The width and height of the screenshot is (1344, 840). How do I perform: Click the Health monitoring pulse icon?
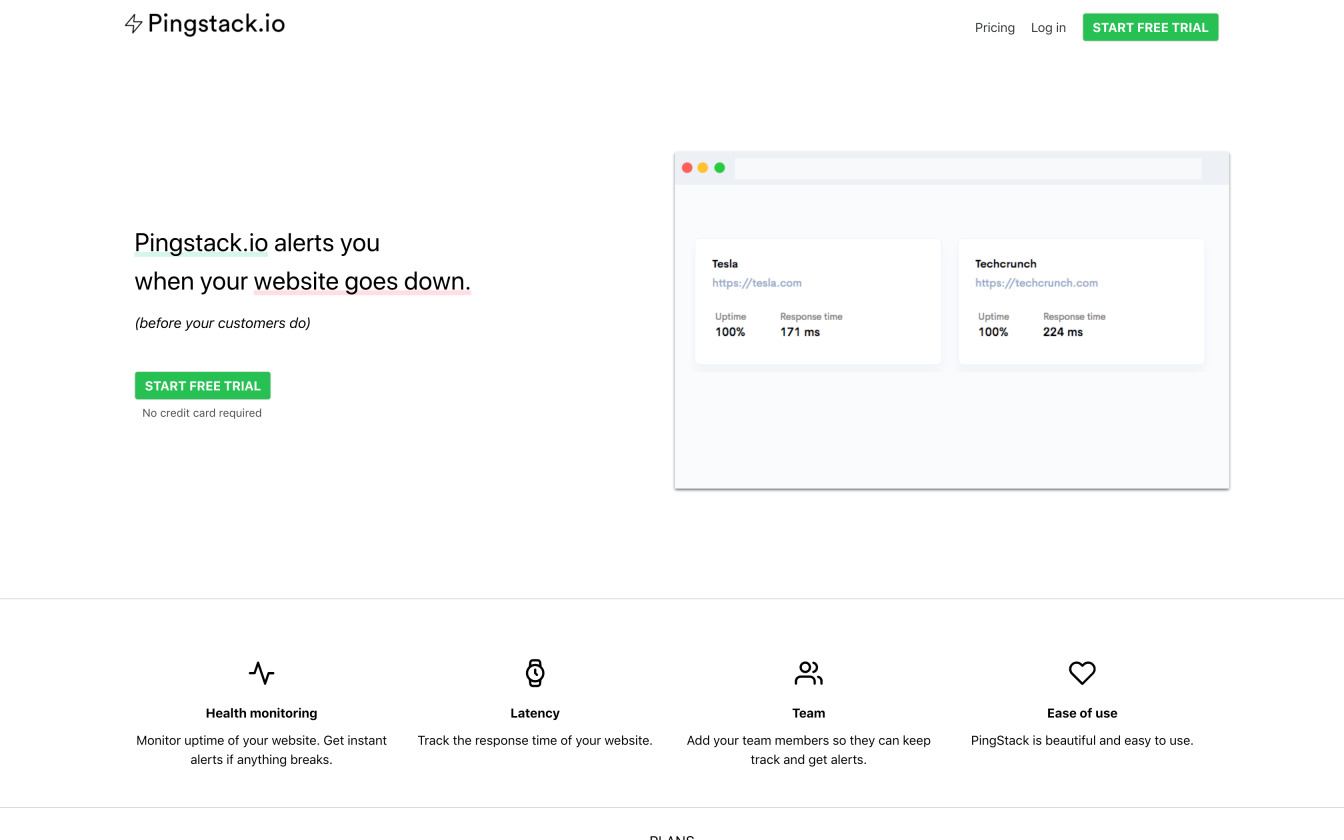coord(261,673)
